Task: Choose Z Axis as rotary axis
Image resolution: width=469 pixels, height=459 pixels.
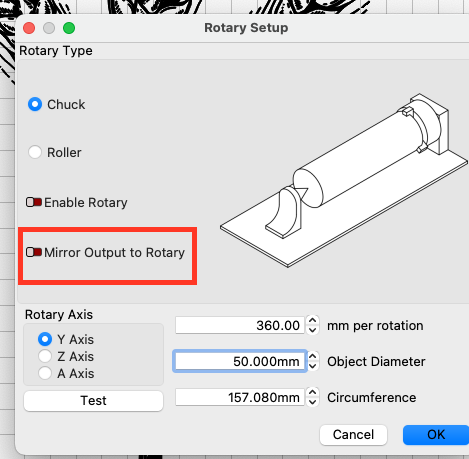Action: 45,356
